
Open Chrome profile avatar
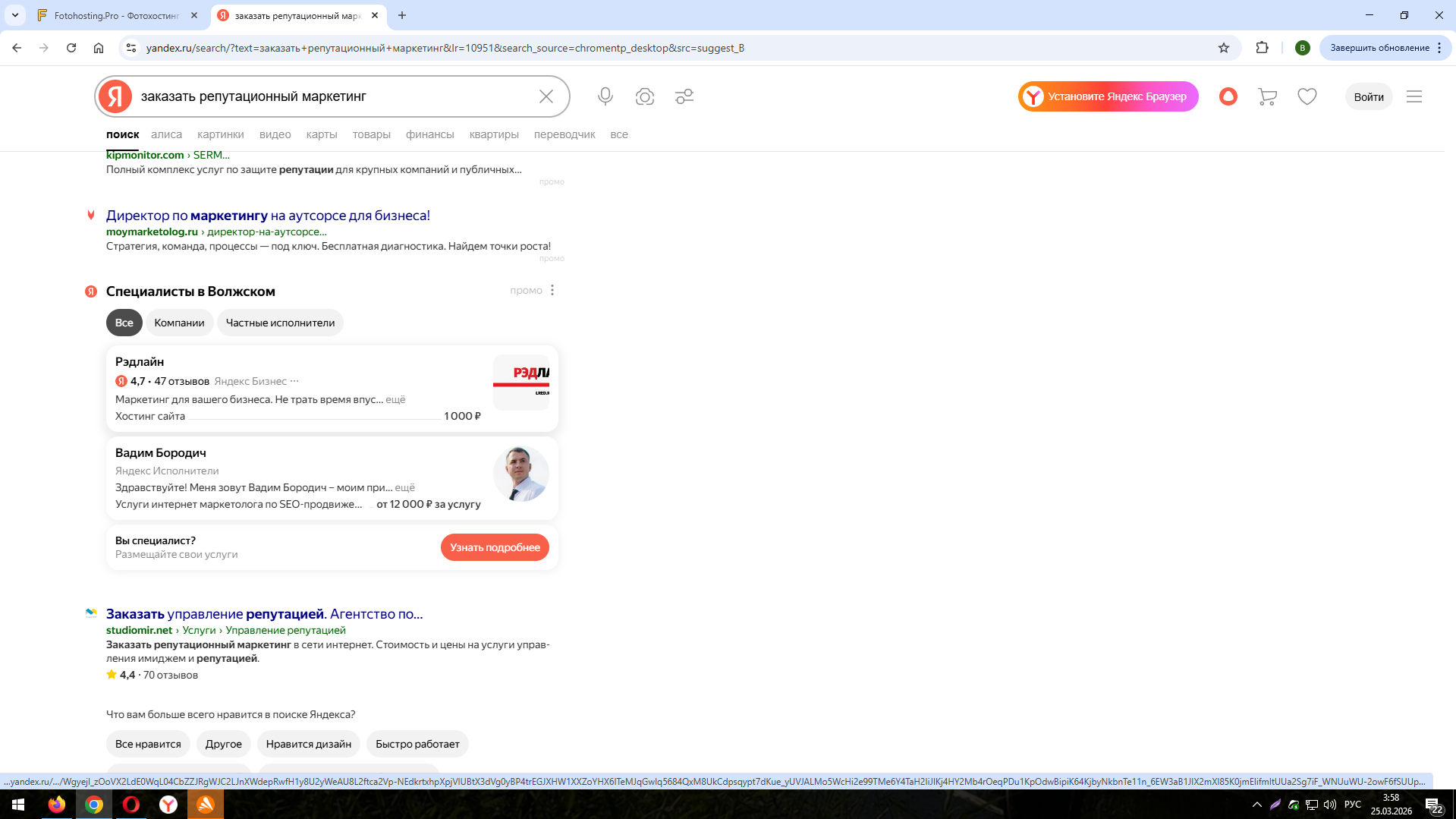(1303, 48)
